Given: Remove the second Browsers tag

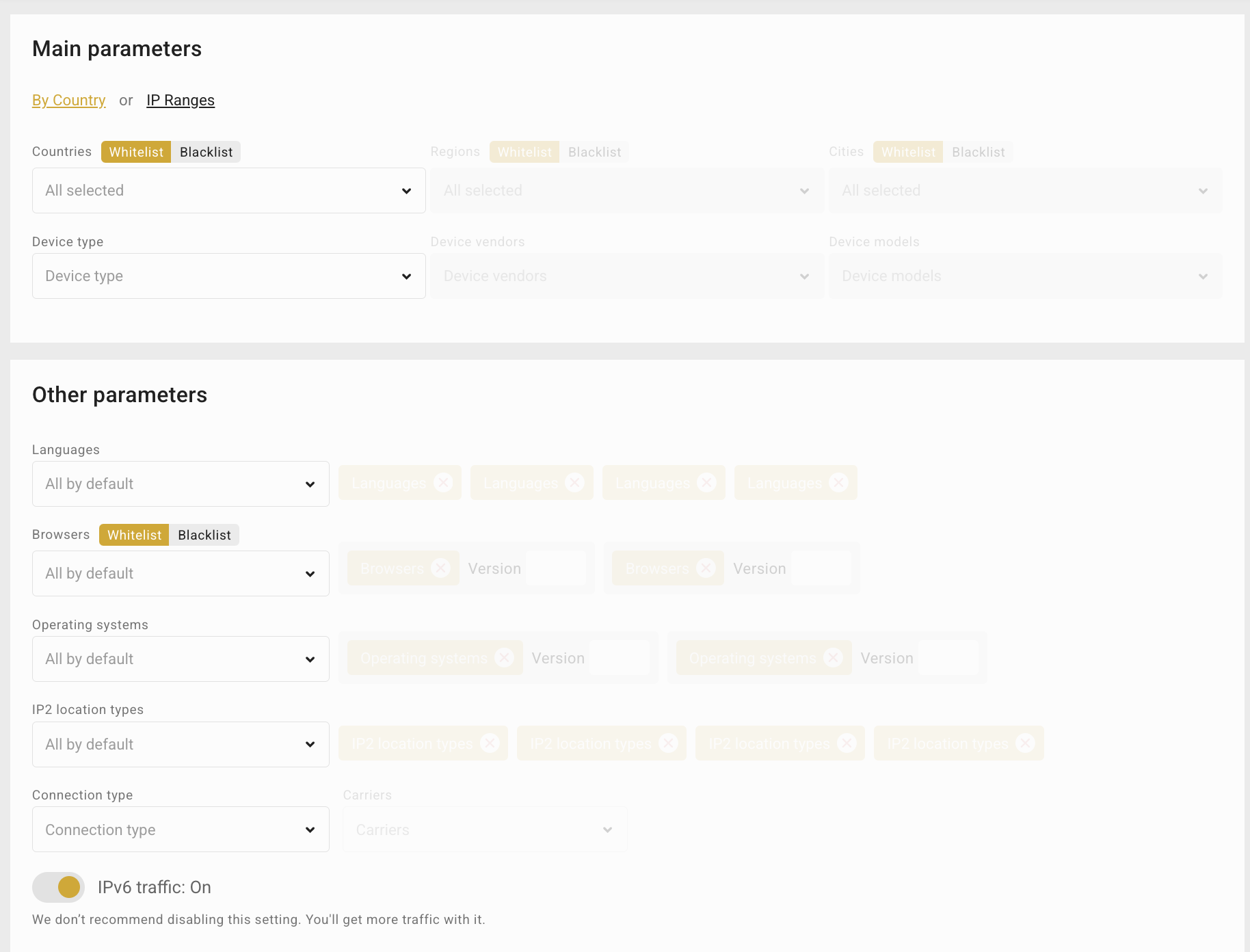Looking at the screenshot, I should click(706, 568).
